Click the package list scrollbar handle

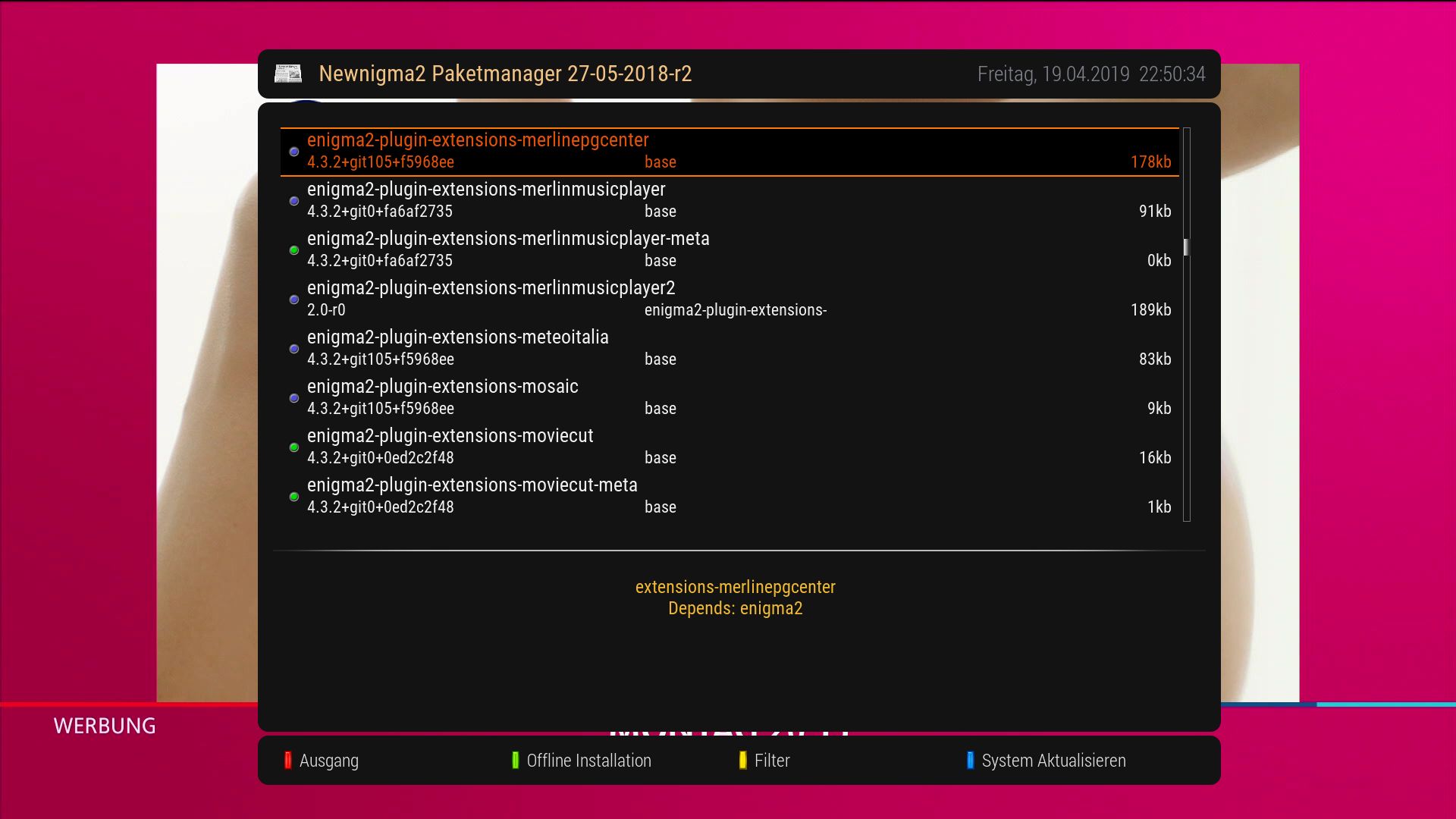click(x=1186, y=247)
